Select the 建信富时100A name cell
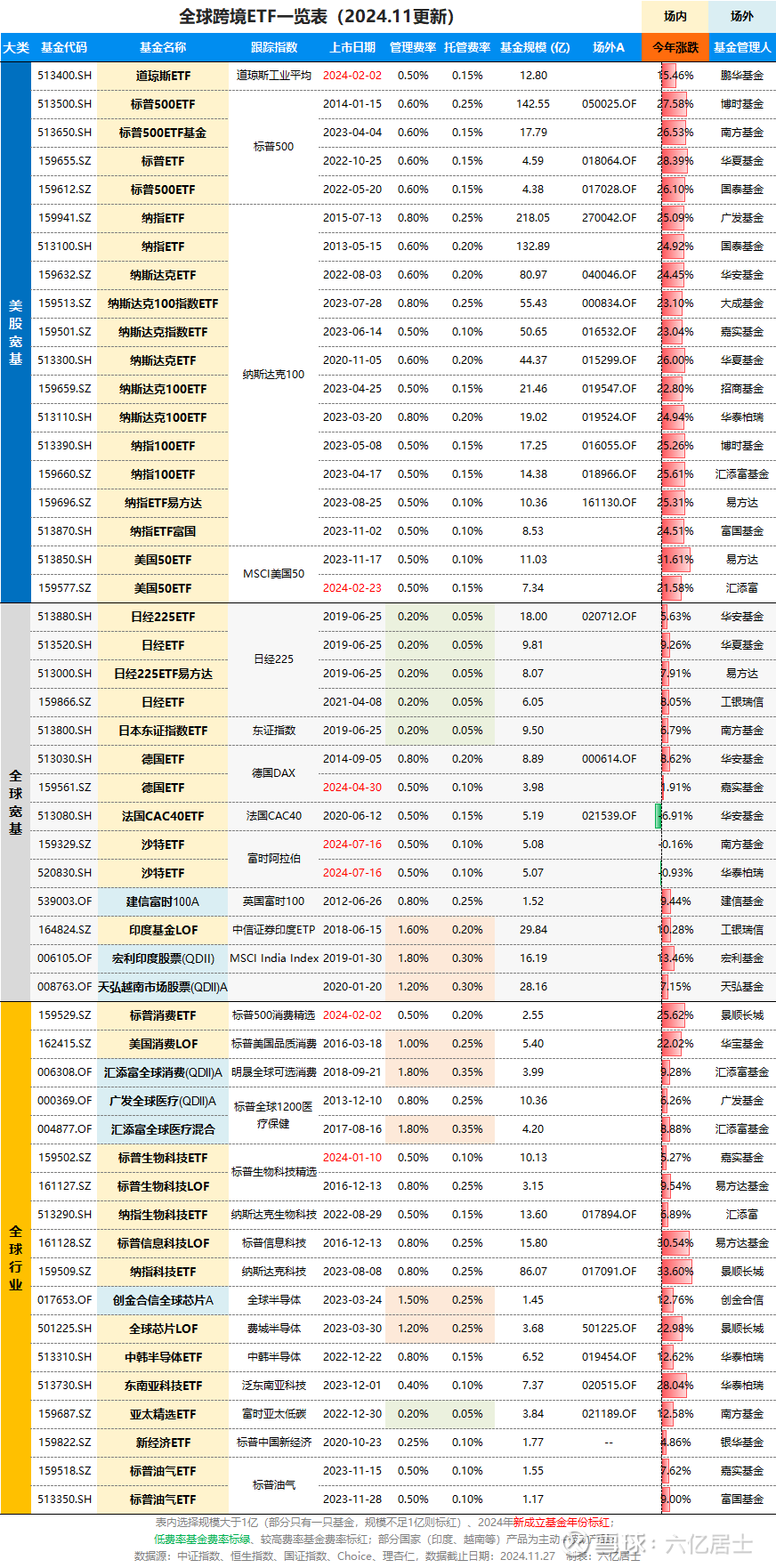 163,901
